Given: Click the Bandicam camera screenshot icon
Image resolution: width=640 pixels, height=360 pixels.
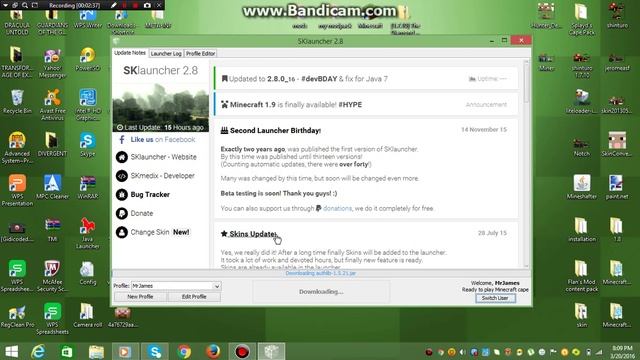Looking at the screenshot, I should (x=147, y=5).
